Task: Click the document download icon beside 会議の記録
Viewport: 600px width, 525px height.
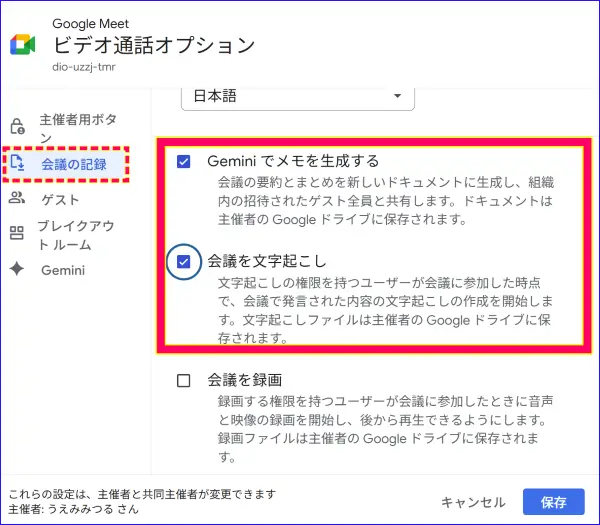Action: pos(17,163)
